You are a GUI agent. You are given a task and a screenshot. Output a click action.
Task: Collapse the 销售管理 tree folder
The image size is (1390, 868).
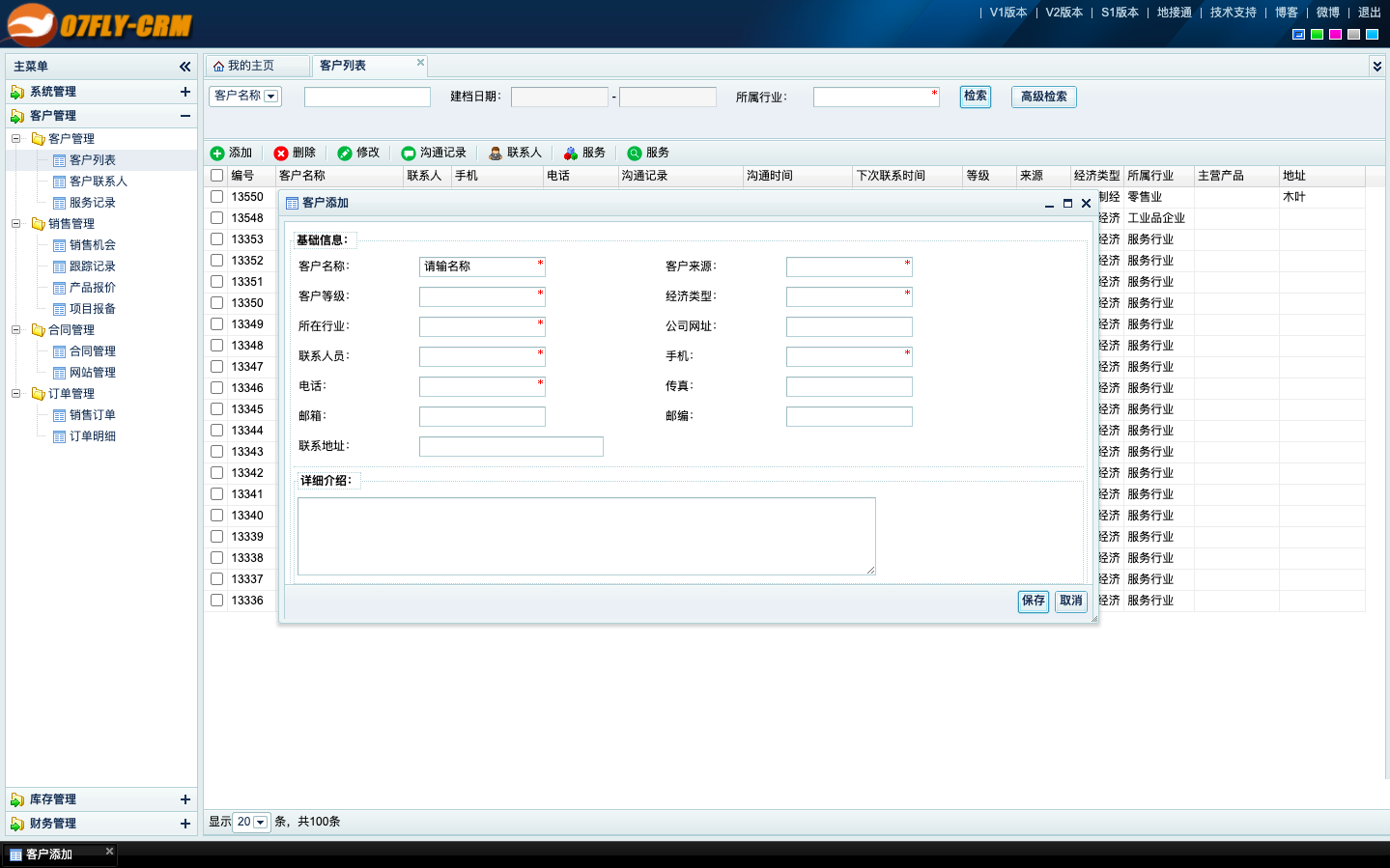(x=15, y=224)
